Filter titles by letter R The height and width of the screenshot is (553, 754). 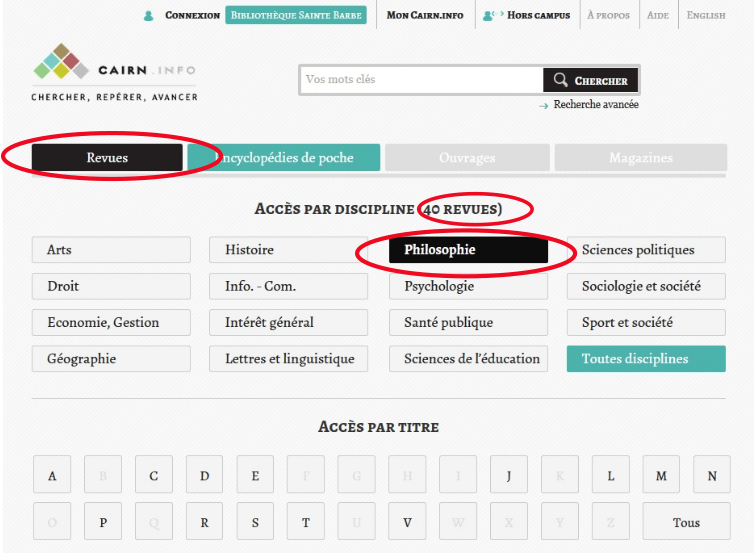click(x=204, y=521)
